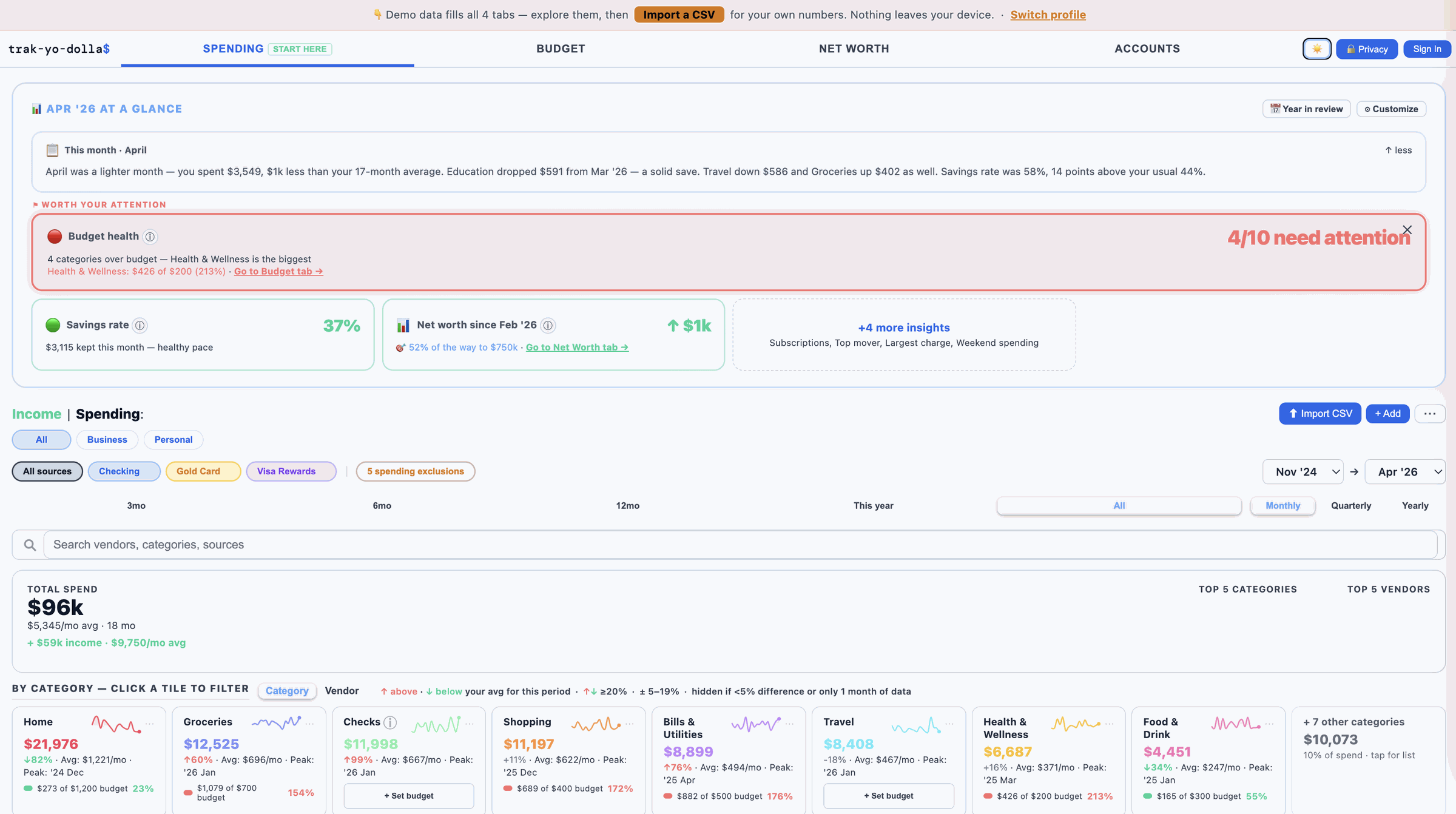This screenshot has width=1456, height=814.
Task: Switch to the Budget tab
Action: coord(561,49)
